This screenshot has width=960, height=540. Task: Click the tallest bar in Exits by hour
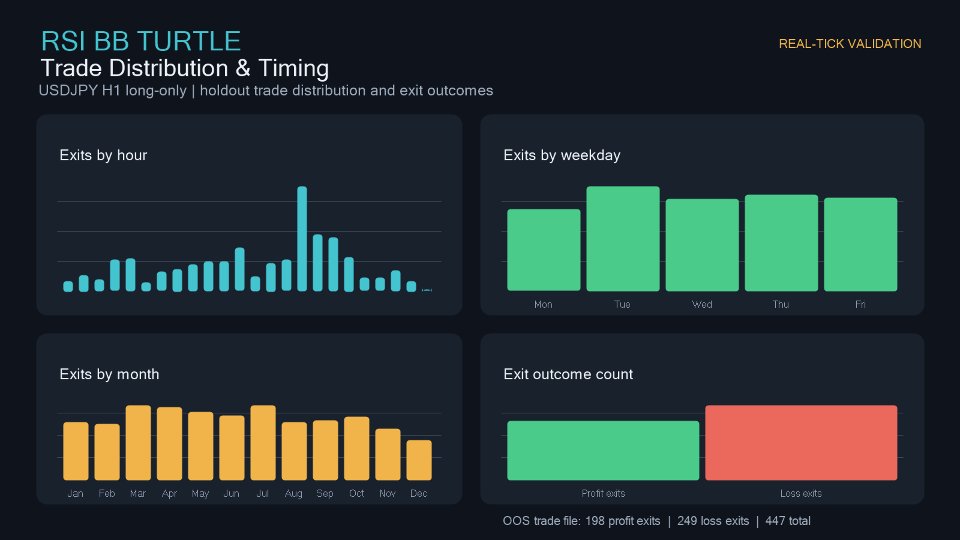[302, 239]
